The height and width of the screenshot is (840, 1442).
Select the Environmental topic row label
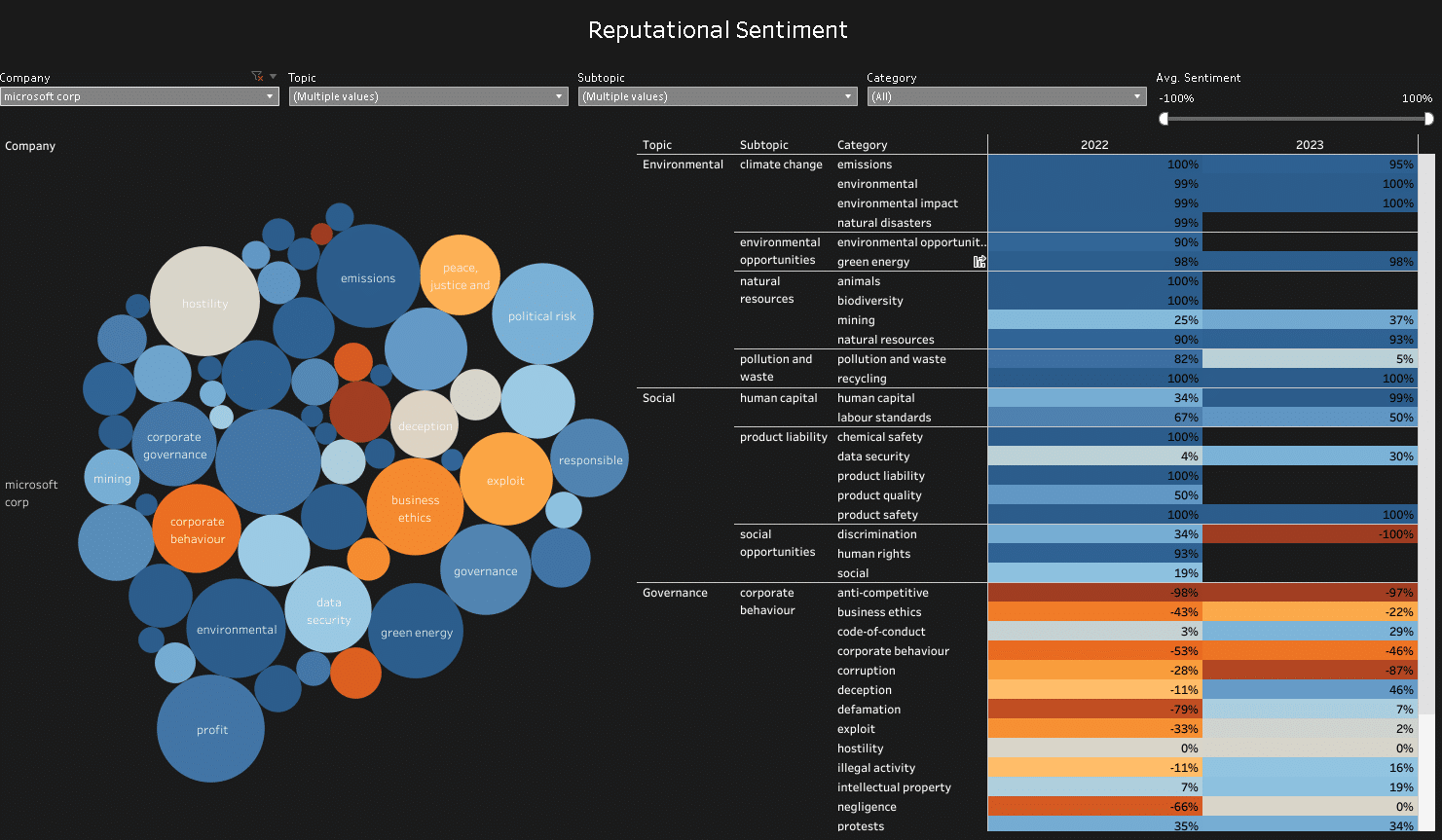[x=683, y=164]
